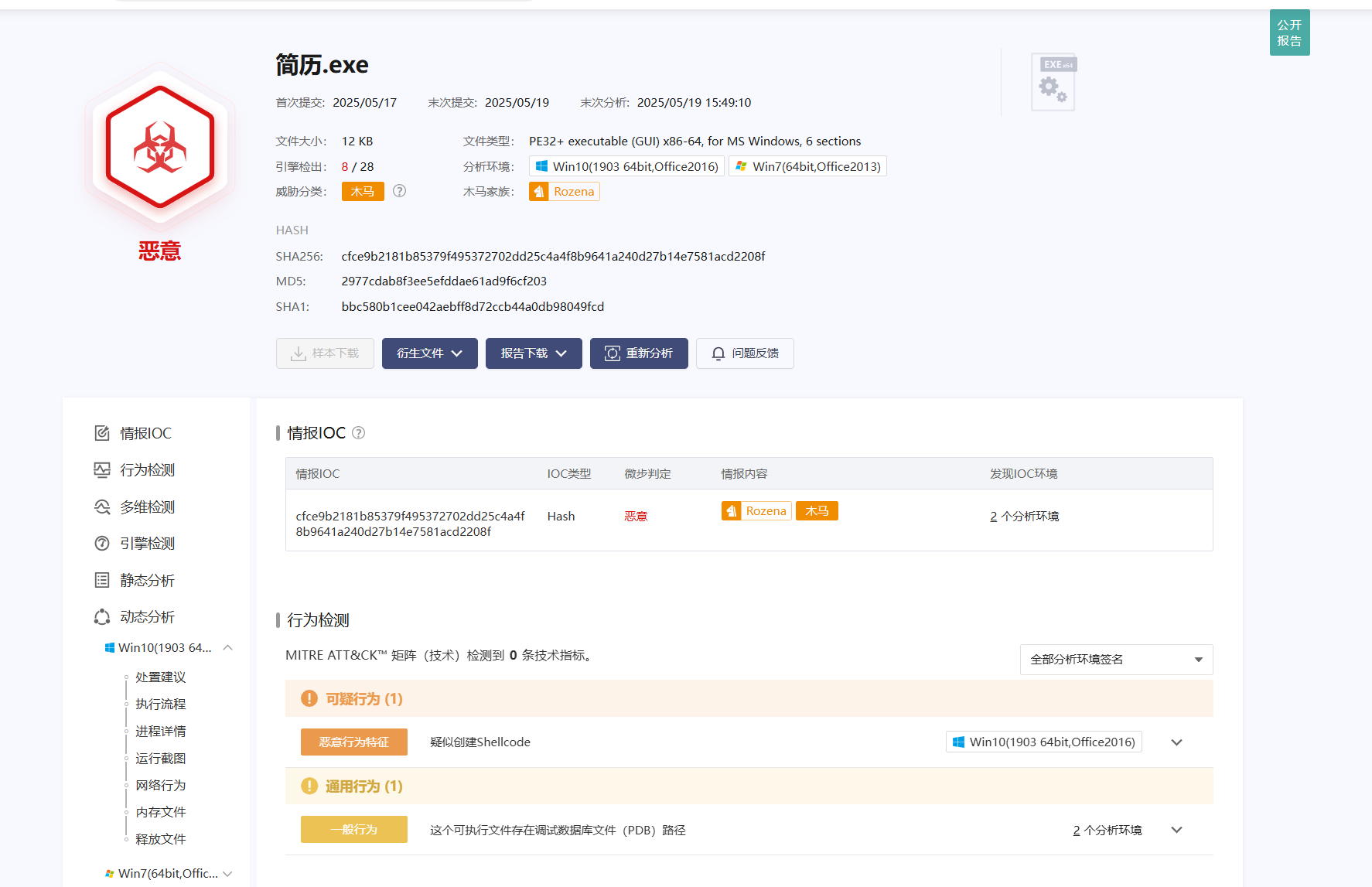Click the 问题反馈 button
The image size is (1372, 887).
click(x=745, y=353)
